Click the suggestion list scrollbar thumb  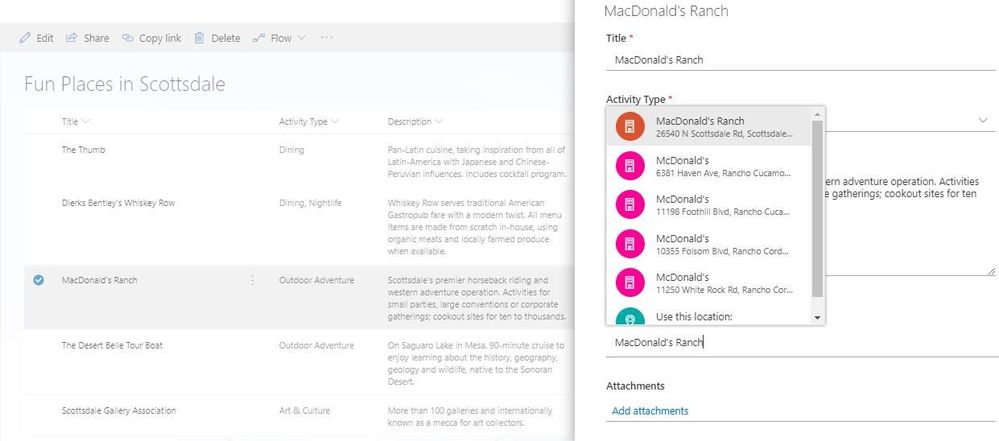[817, 208]
